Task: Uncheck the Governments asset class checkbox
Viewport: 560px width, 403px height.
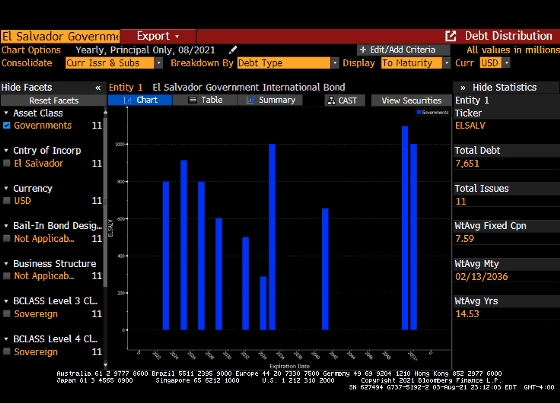Action: [x=6, y=125]
